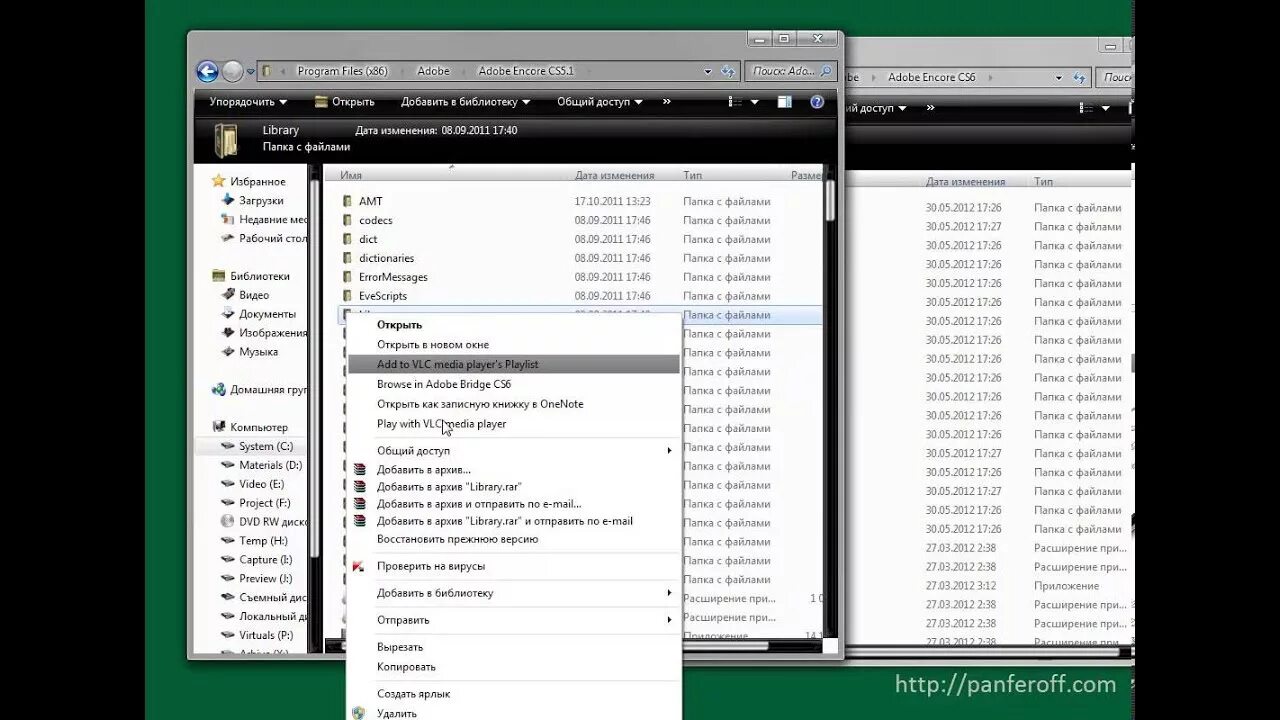This screenshot has width=1280, height=720.
Task: Click the search magnifier icon
Action: click(826, 71)
